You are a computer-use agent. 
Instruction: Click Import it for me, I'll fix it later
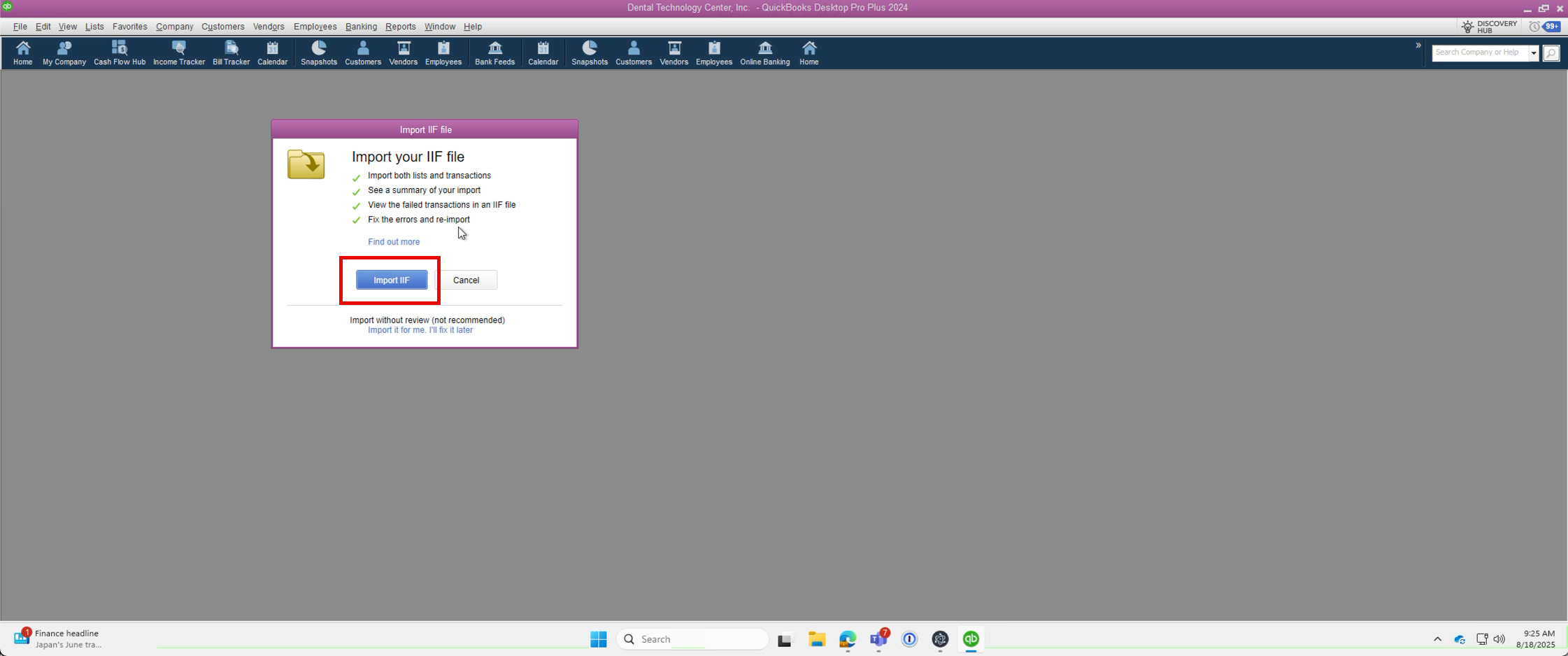(x=420, y=330)
